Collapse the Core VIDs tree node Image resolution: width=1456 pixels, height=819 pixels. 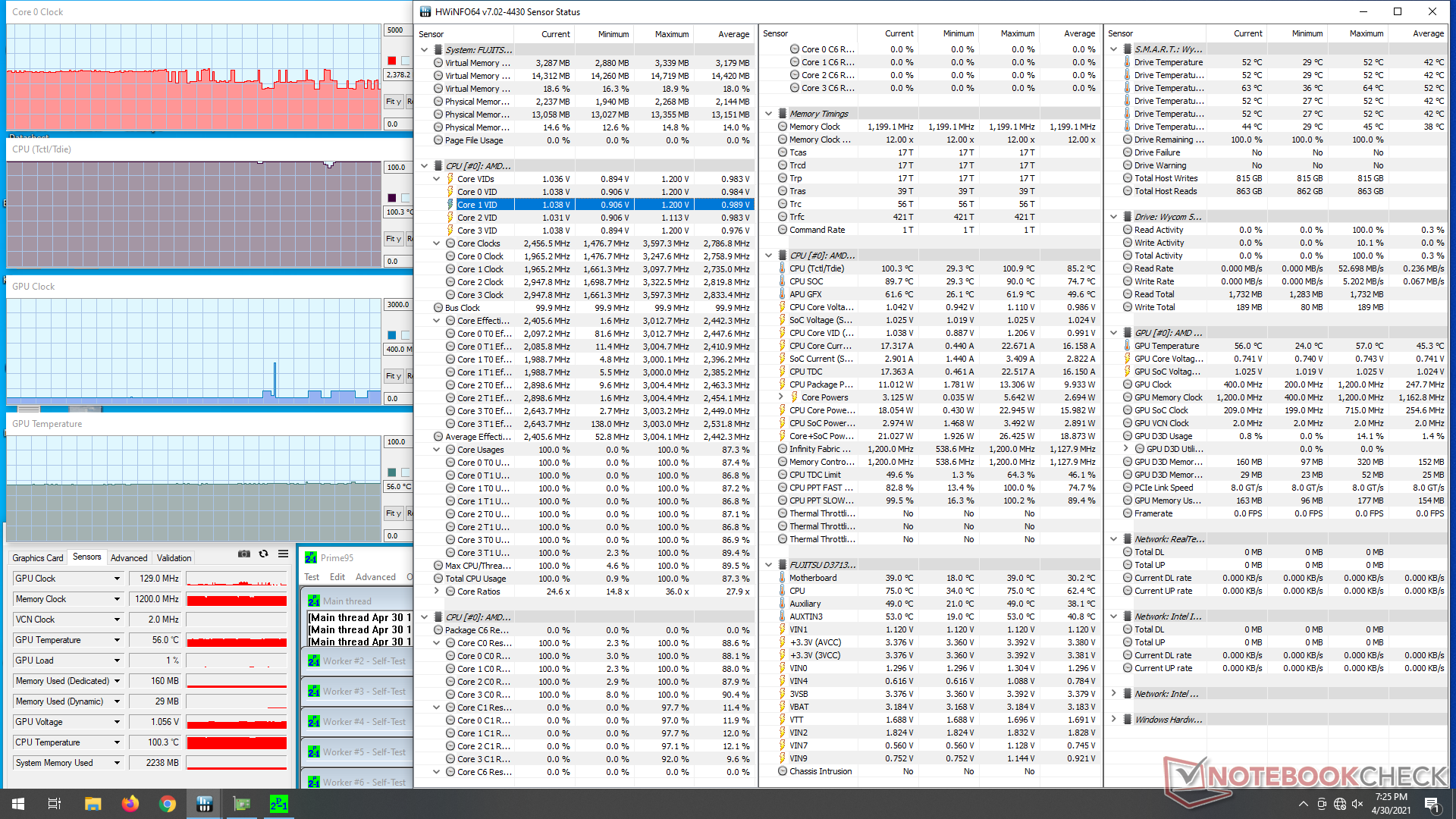pos(437,179)
